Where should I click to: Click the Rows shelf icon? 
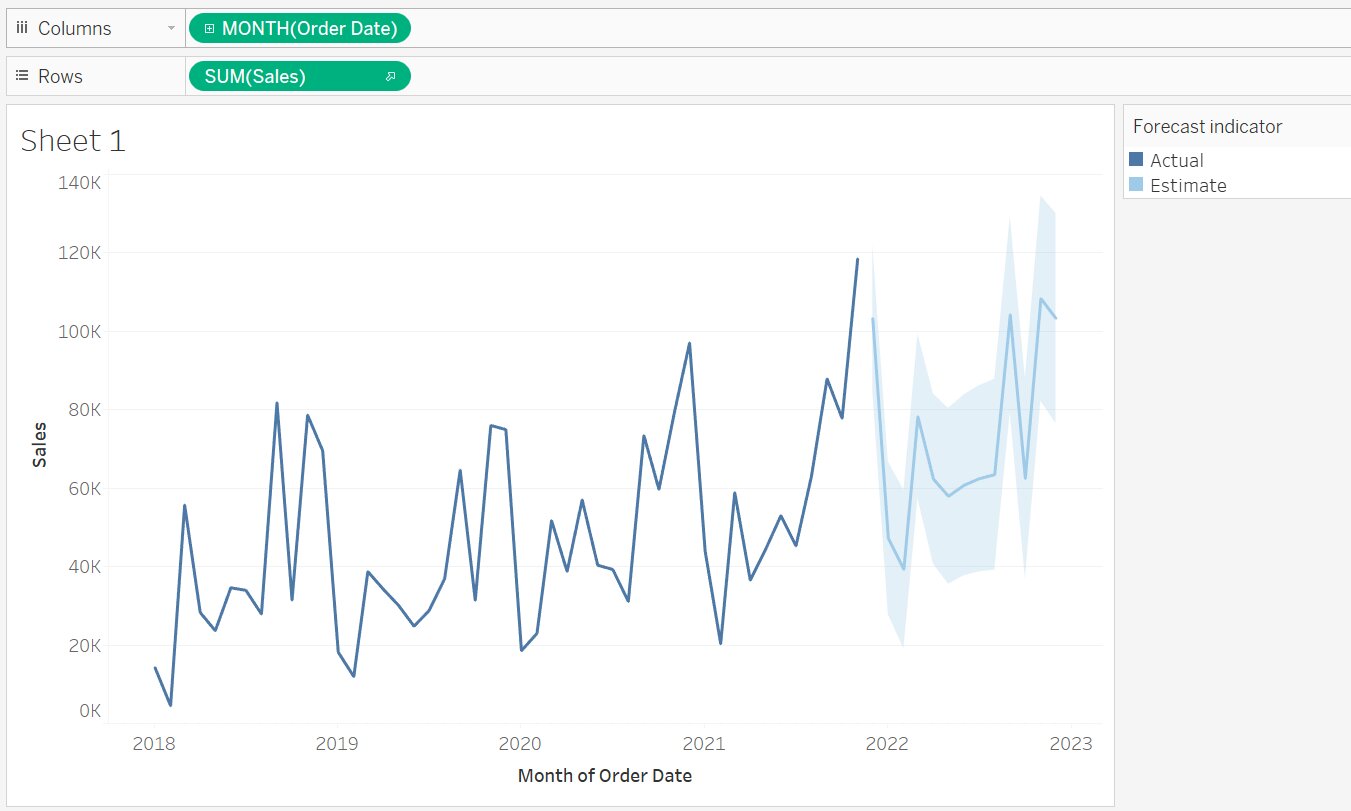tap(22, 76)
